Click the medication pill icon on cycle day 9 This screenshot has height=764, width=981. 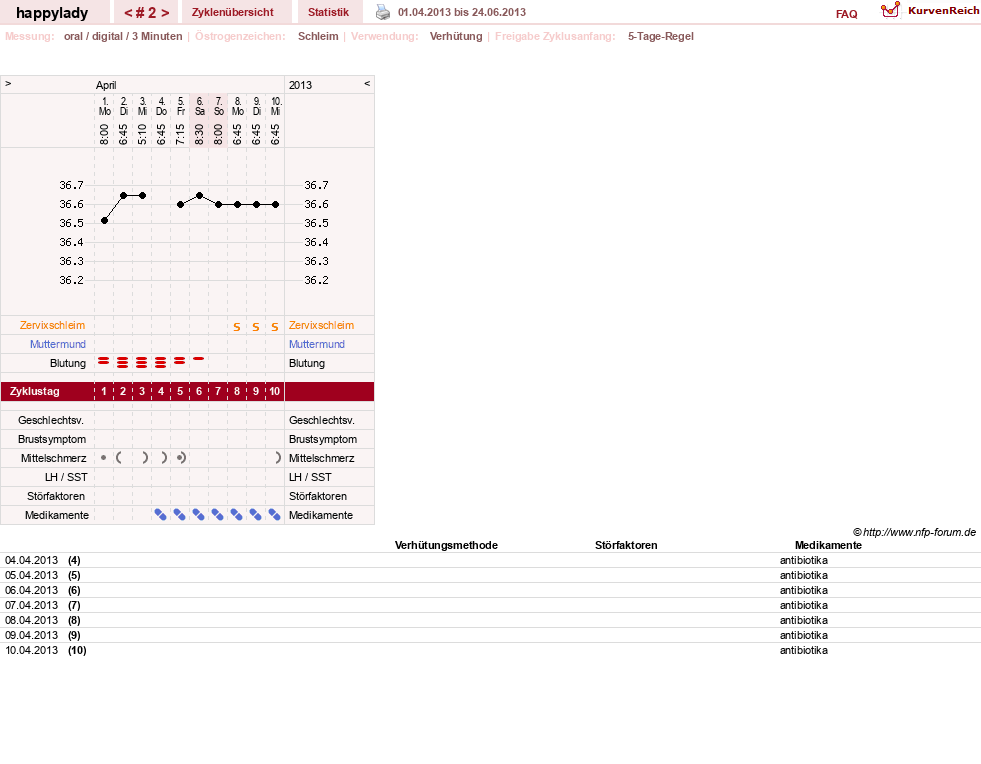255,515
